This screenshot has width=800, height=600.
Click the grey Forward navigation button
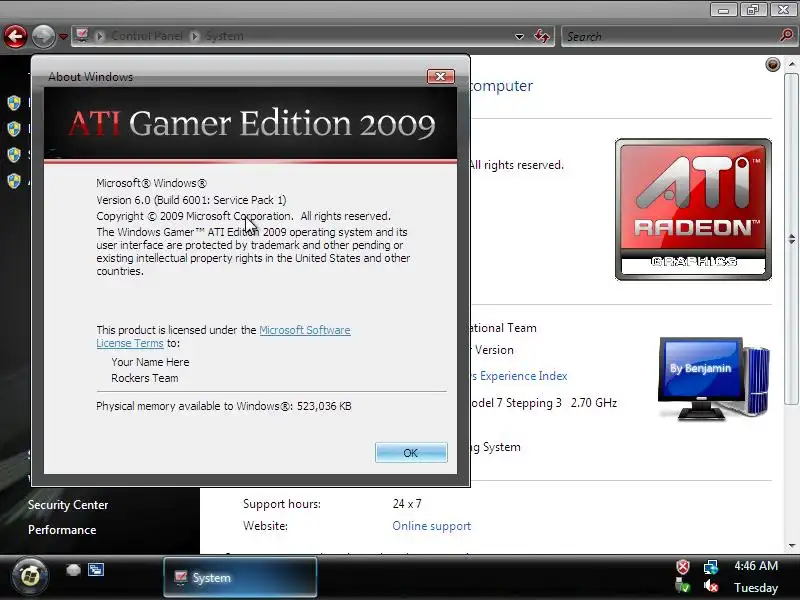(43, 36)
